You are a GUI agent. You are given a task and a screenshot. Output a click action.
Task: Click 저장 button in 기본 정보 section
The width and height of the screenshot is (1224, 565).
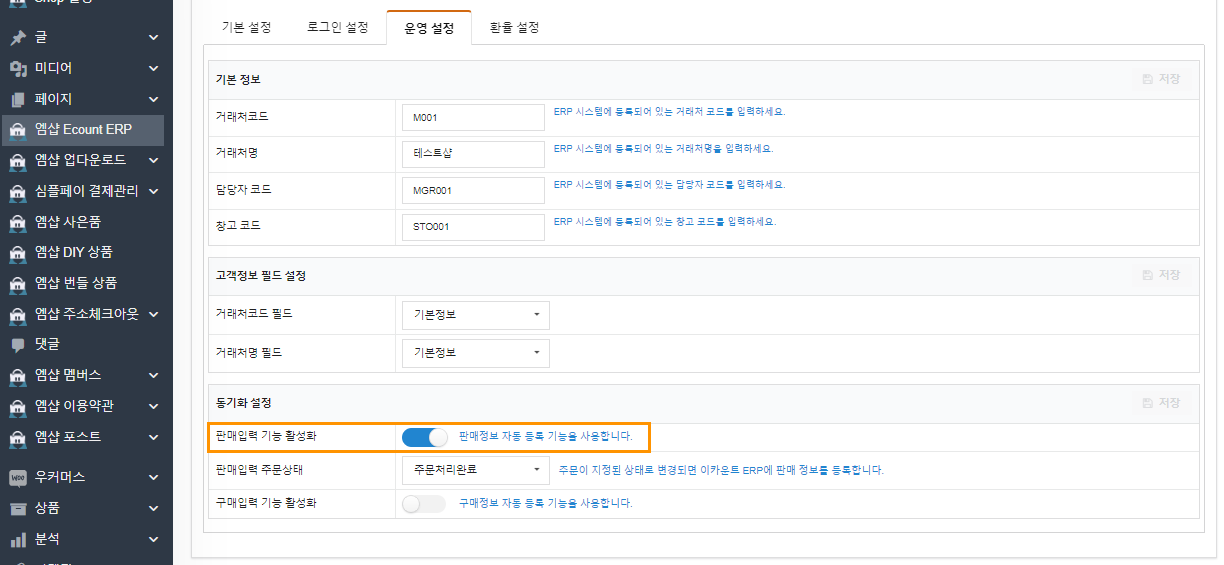click(x=1161, y=79)
